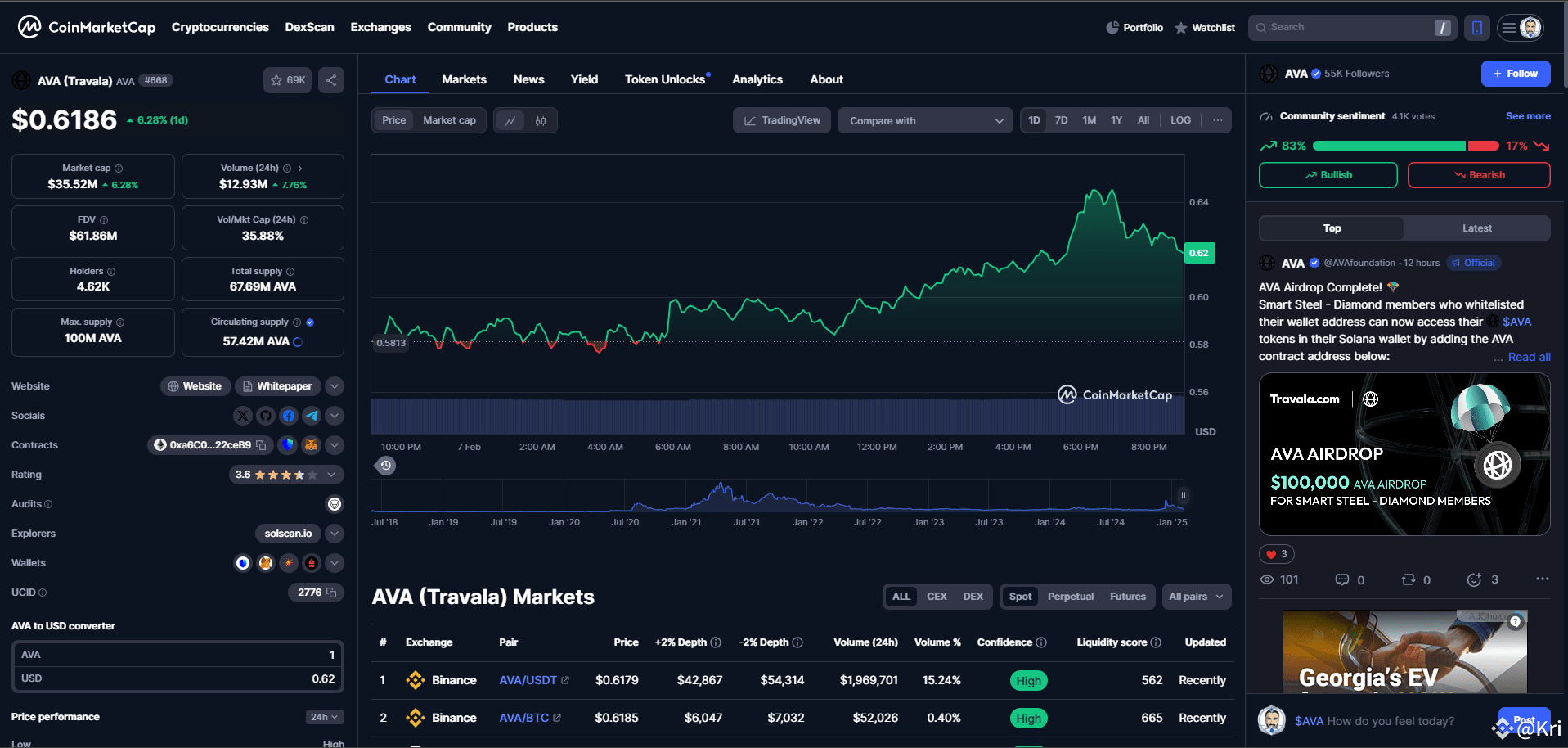Click the green bullish sentiment bar

[x=1388, y=145]
